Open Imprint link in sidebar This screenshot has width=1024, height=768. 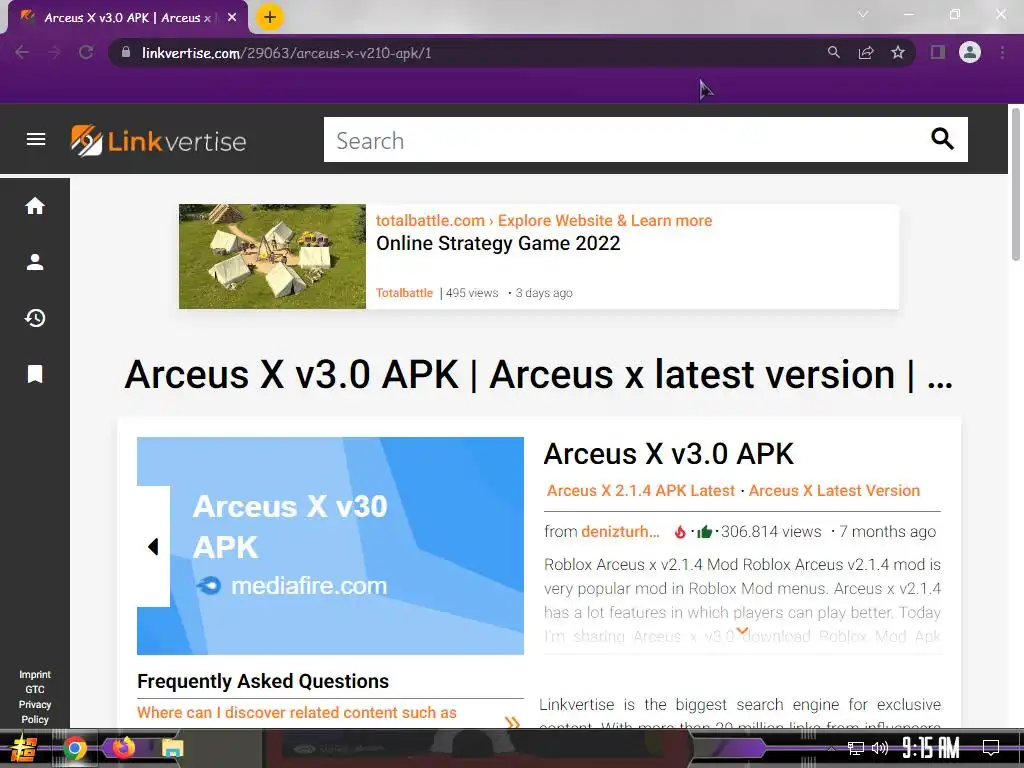[35, 675]
